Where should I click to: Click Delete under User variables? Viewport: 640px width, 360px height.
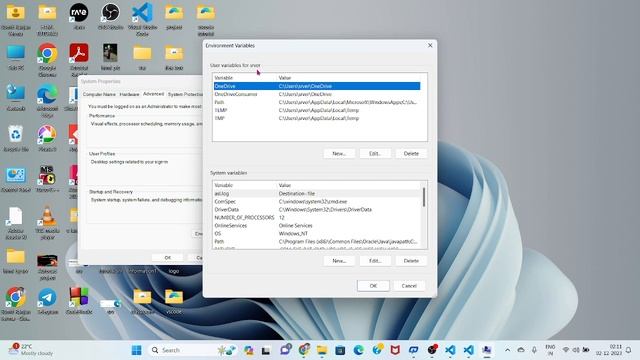point(411,153)
